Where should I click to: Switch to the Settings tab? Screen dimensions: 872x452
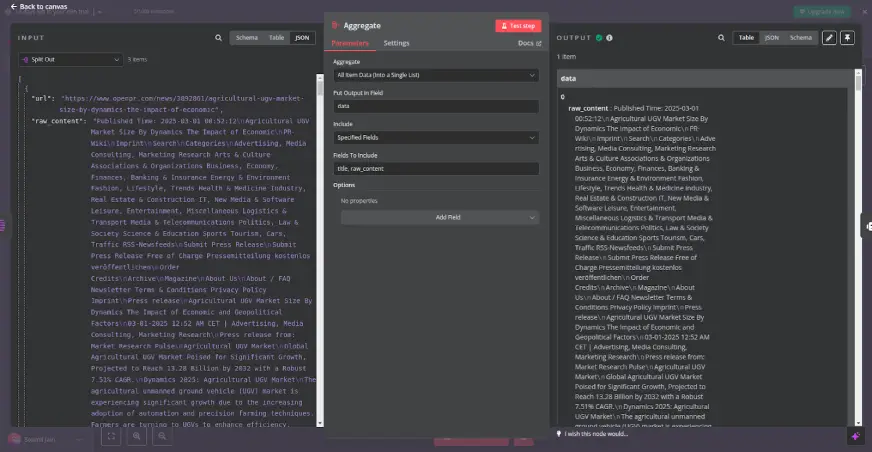point(396,43)
